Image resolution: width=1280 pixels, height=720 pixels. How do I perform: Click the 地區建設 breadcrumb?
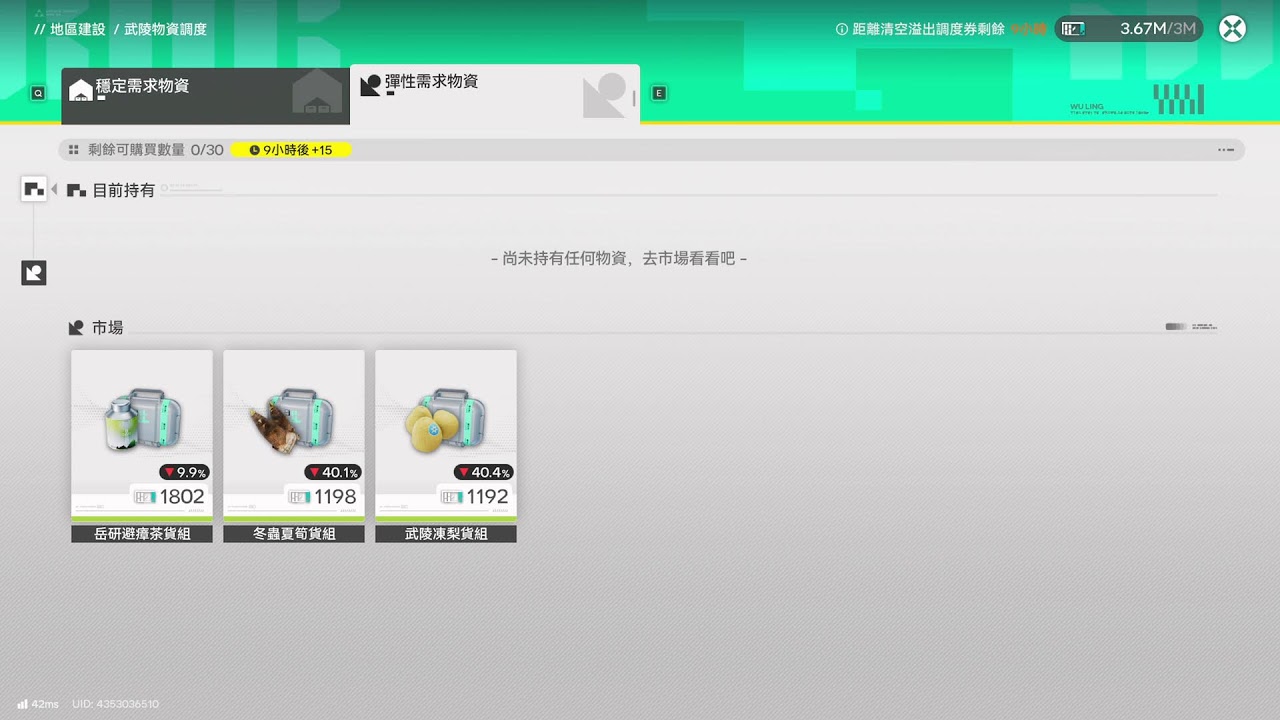(77, 29)
